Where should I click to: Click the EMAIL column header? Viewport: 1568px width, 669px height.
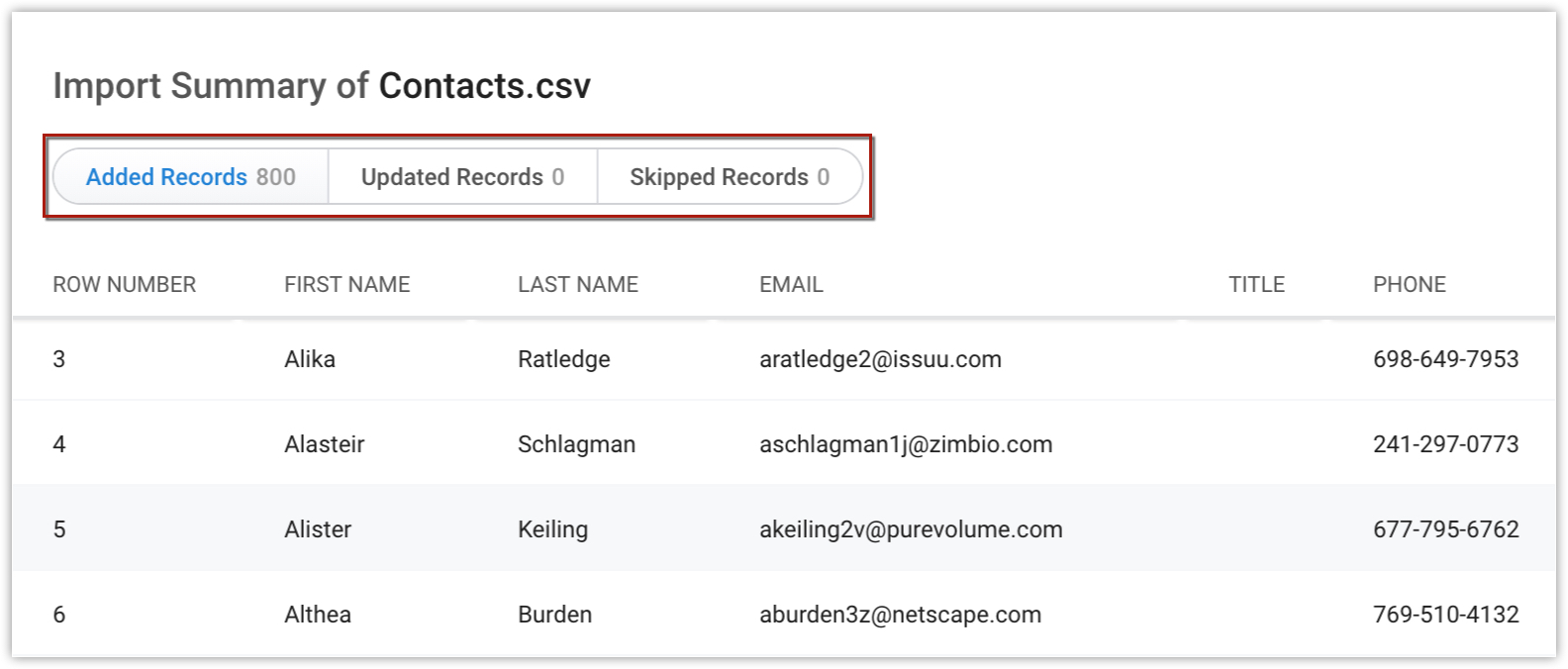[x=791, y=285]
